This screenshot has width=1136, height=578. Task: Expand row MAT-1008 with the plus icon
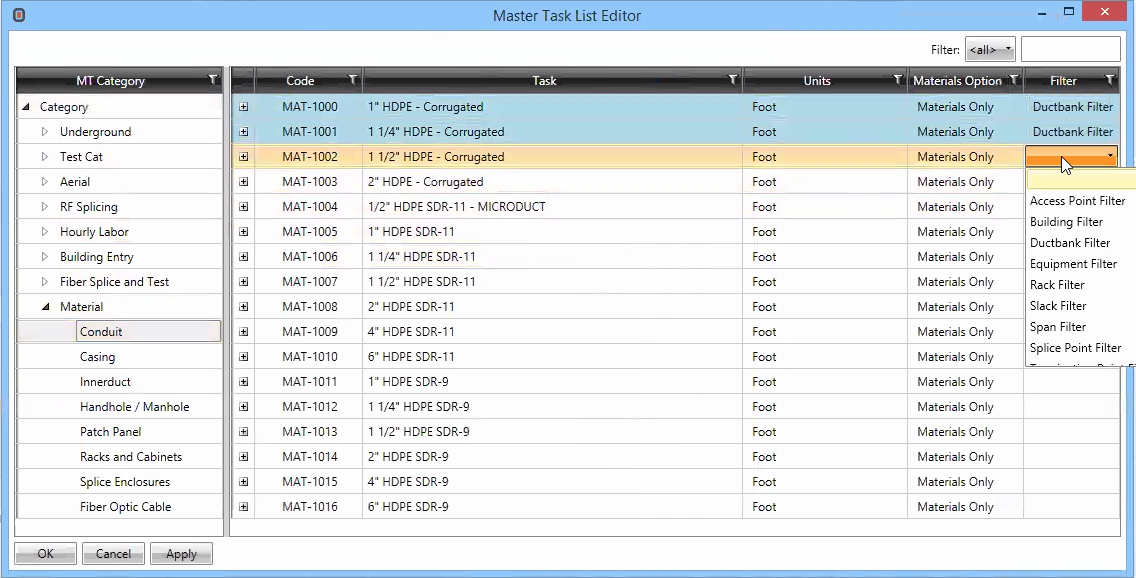[x=243, y=306]
